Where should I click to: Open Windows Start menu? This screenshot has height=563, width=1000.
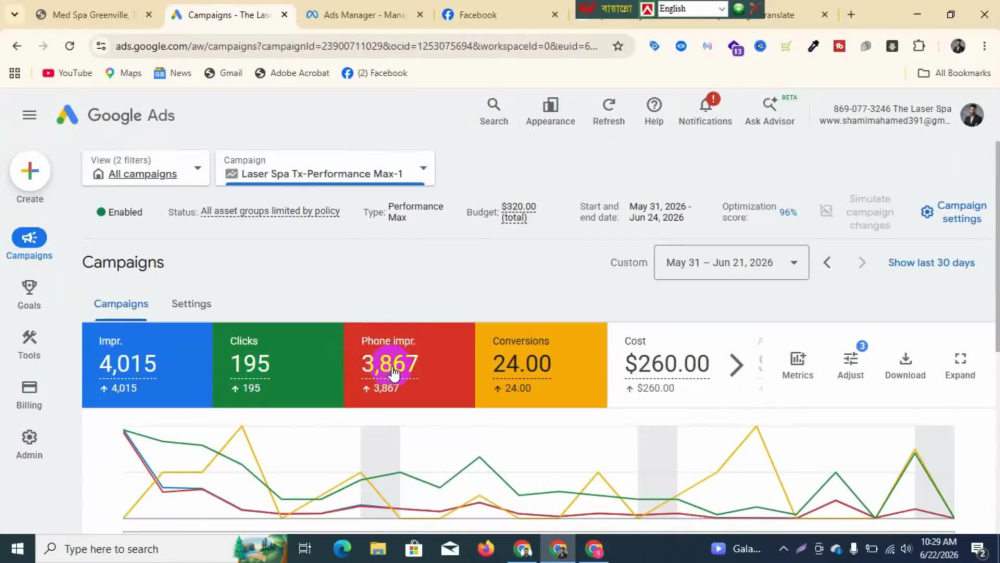click(x=17, y=548)
